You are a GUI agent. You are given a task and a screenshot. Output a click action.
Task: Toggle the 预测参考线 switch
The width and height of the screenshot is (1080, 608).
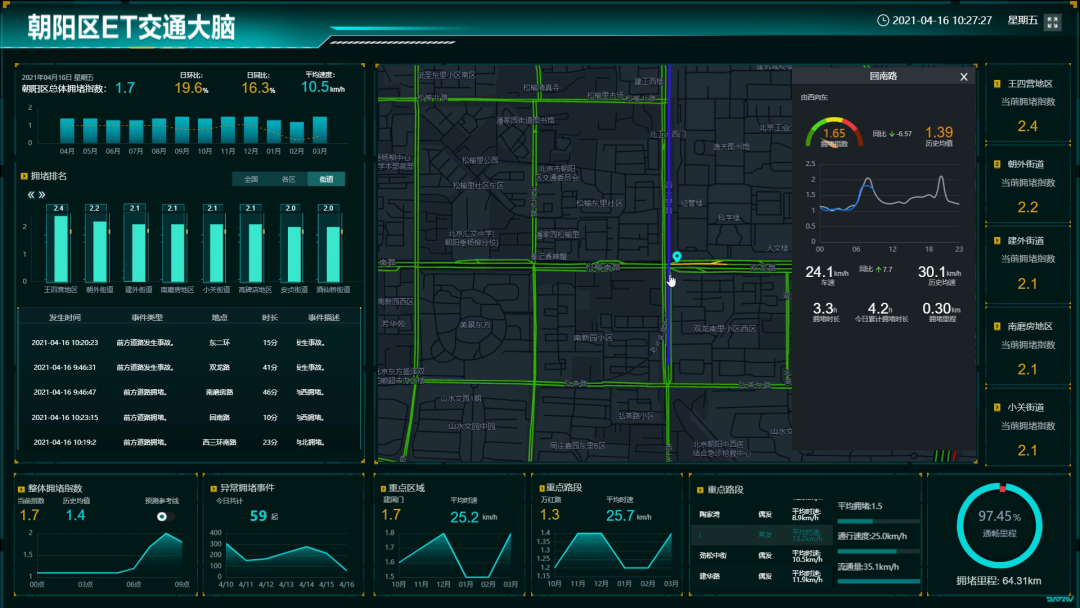coord(166,516)
